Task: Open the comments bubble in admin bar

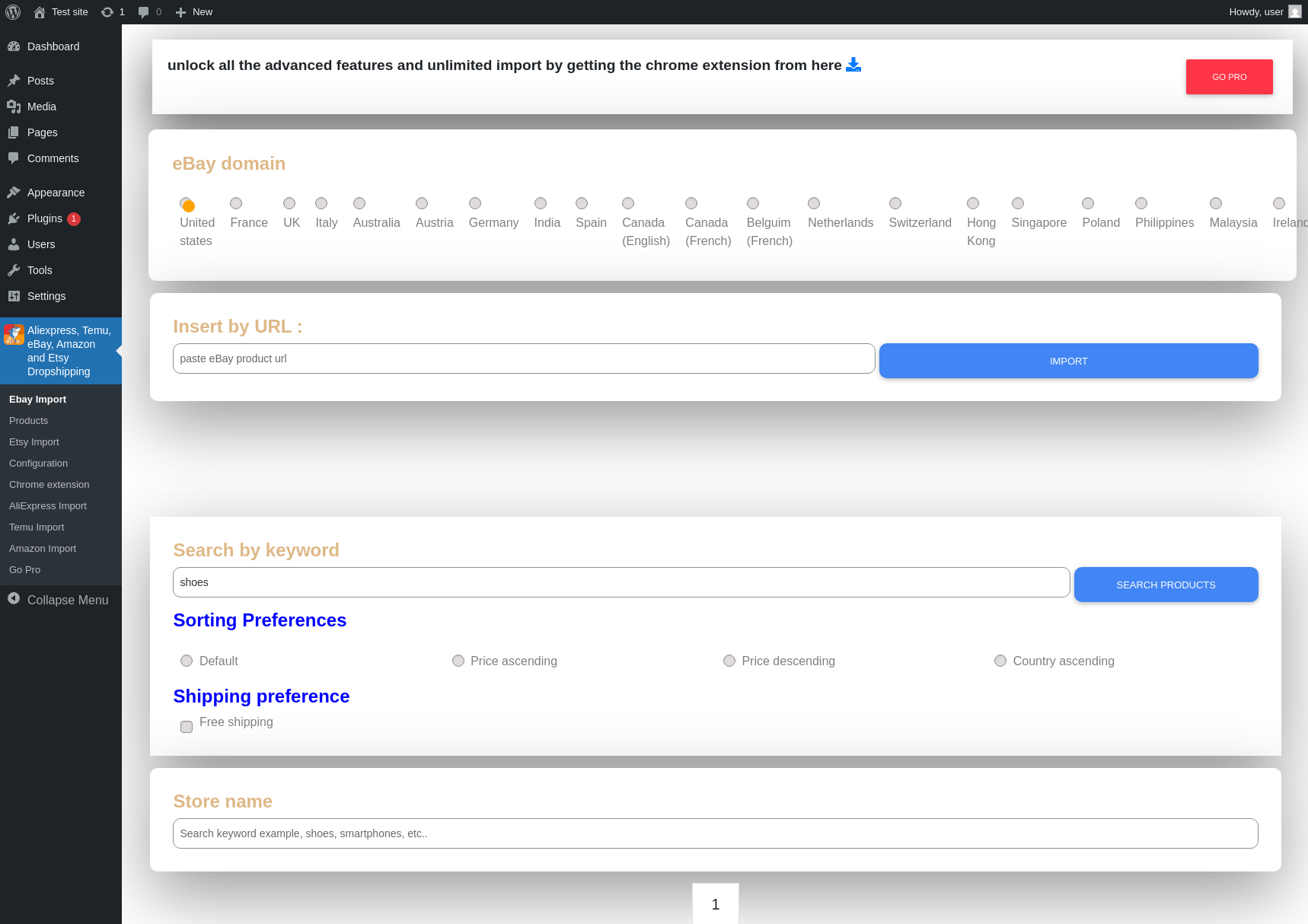Action: 143,12
